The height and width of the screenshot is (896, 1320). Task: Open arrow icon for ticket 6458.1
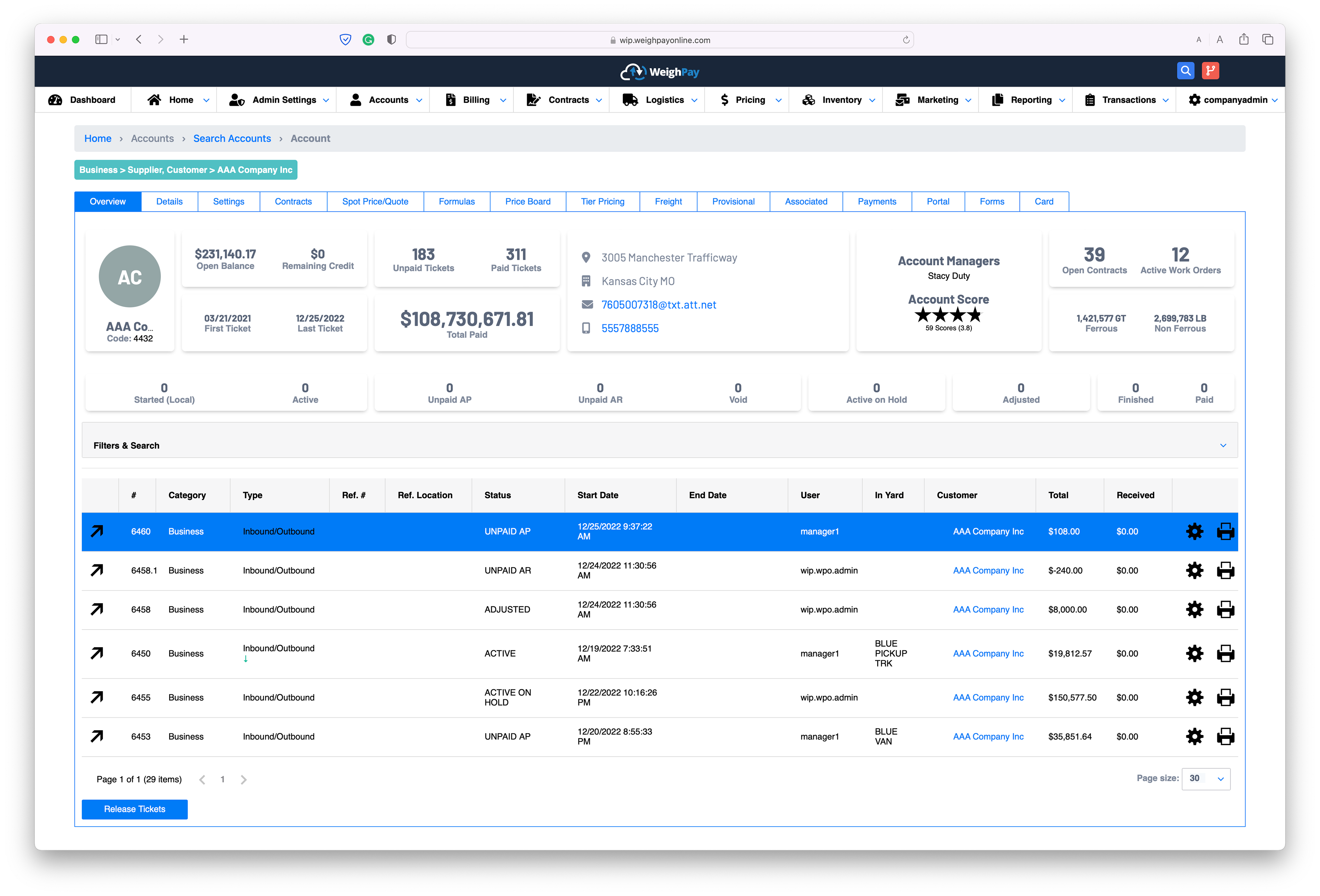pos(97,570)
